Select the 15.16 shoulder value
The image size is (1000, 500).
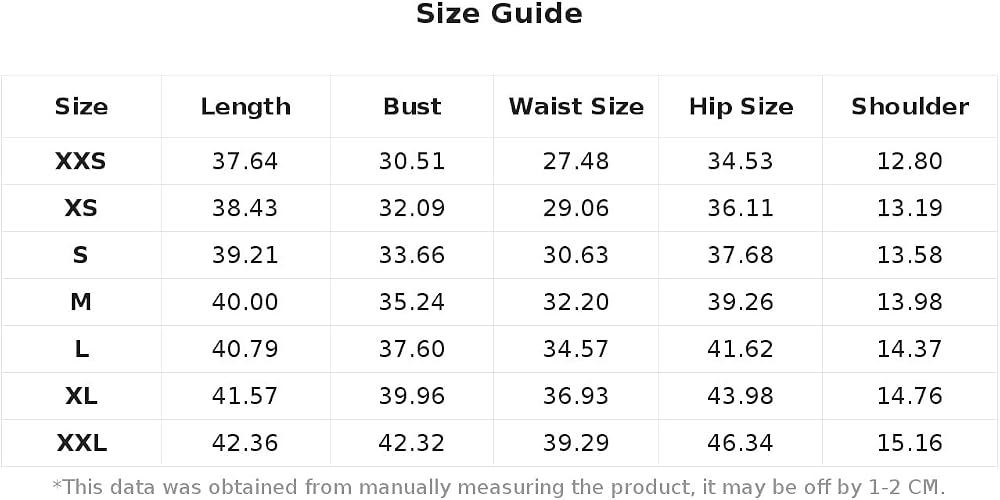click(910, 443)
